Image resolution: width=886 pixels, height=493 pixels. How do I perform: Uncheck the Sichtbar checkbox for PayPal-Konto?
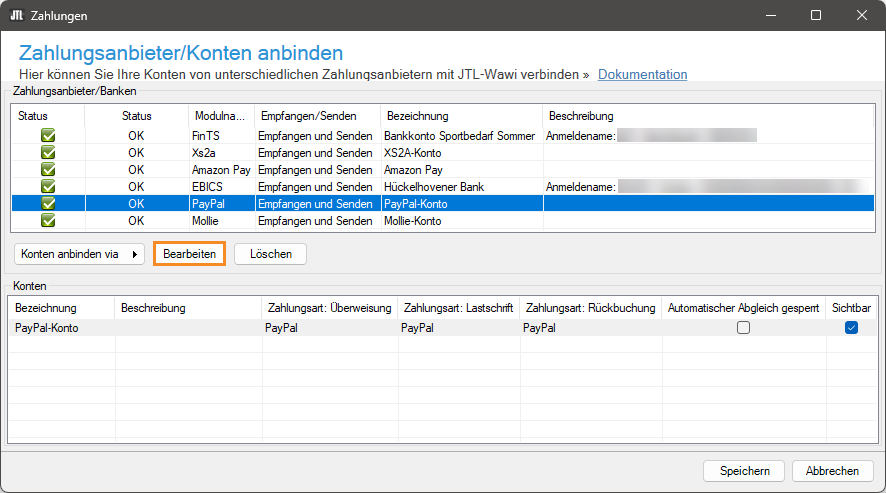851,328
